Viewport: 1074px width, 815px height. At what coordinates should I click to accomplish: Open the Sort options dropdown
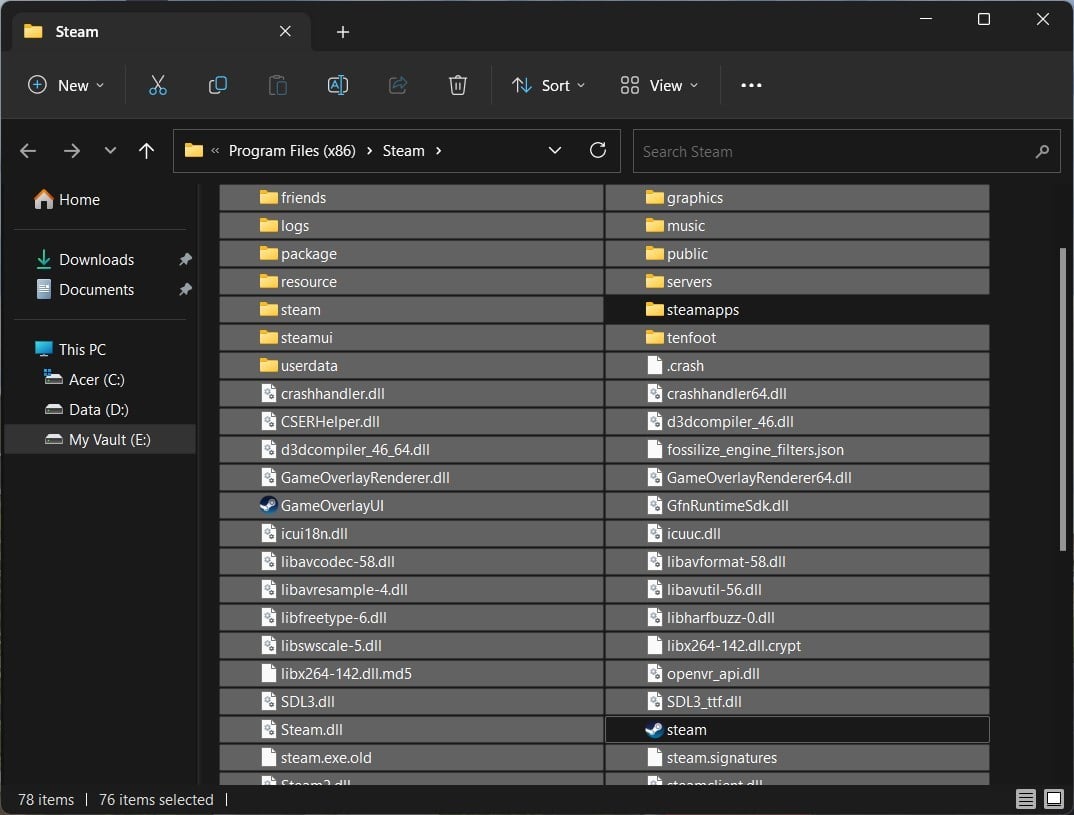click(549, 85)
